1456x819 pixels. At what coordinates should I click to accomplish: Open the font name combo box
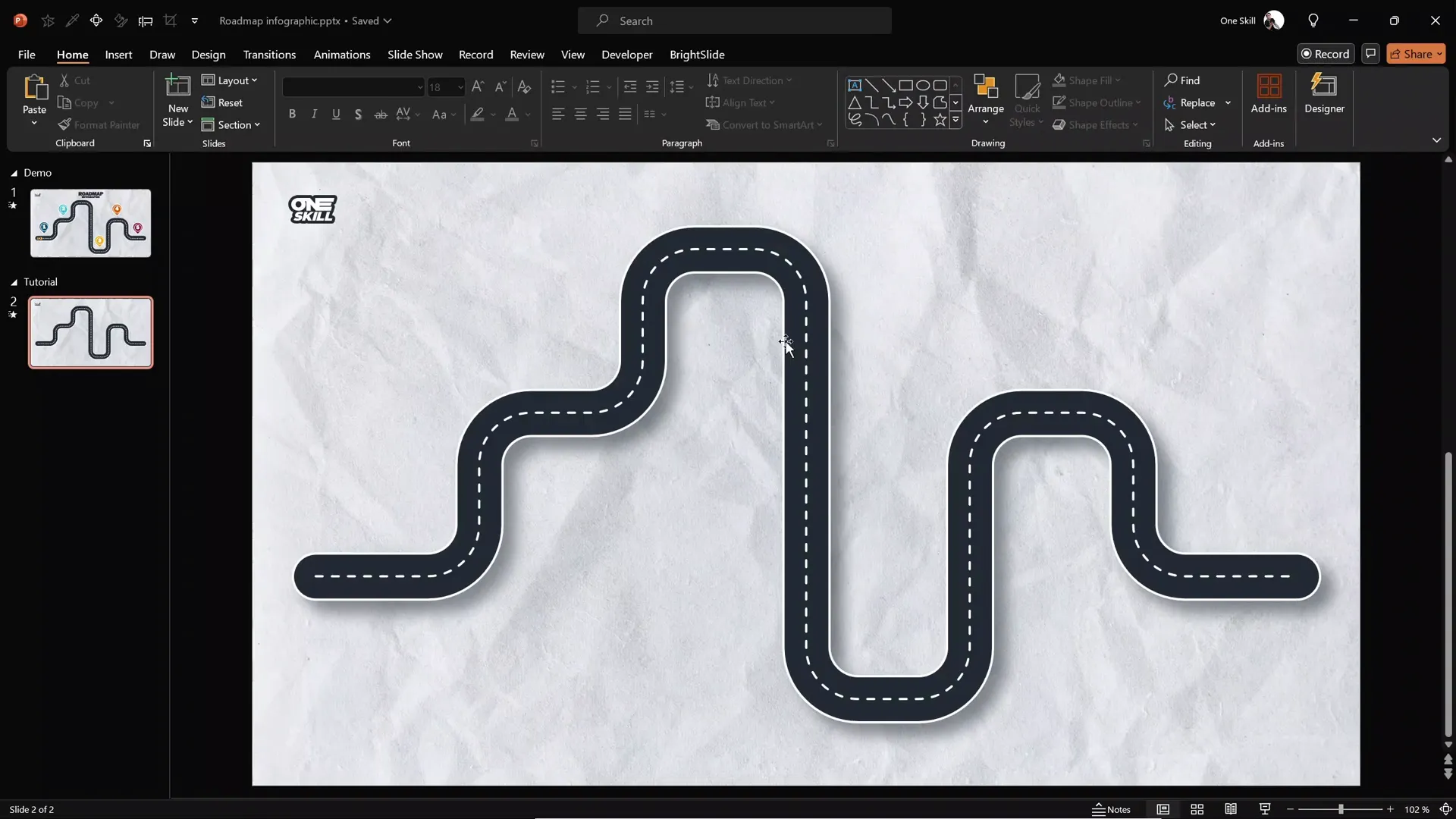point(353,87)
